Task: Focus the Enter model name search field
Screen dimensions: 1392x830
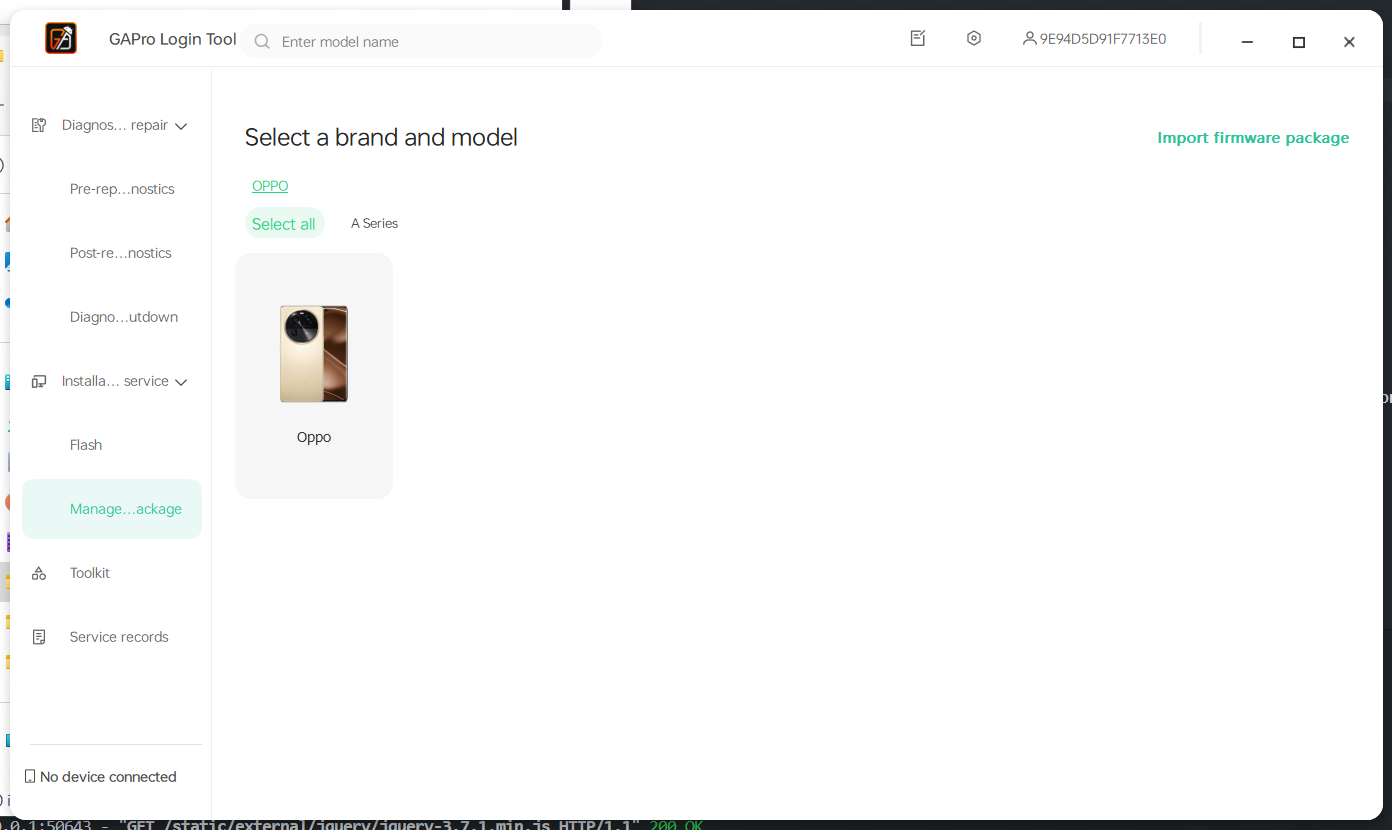Action: click(x=421, y=41)
